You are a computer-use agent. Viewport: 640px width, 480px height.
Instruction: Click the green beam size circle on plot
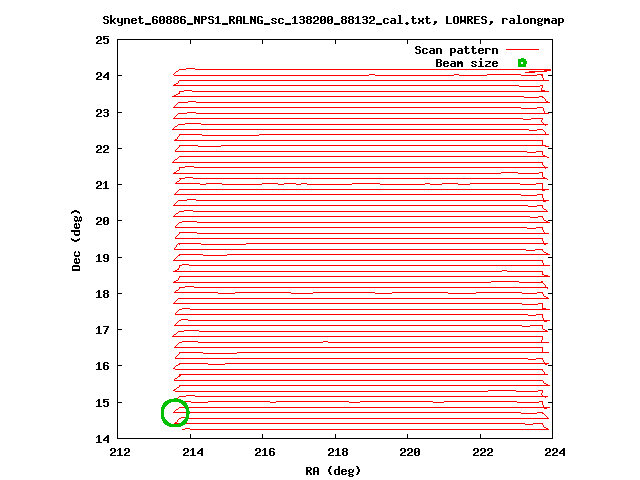[175, 413]
